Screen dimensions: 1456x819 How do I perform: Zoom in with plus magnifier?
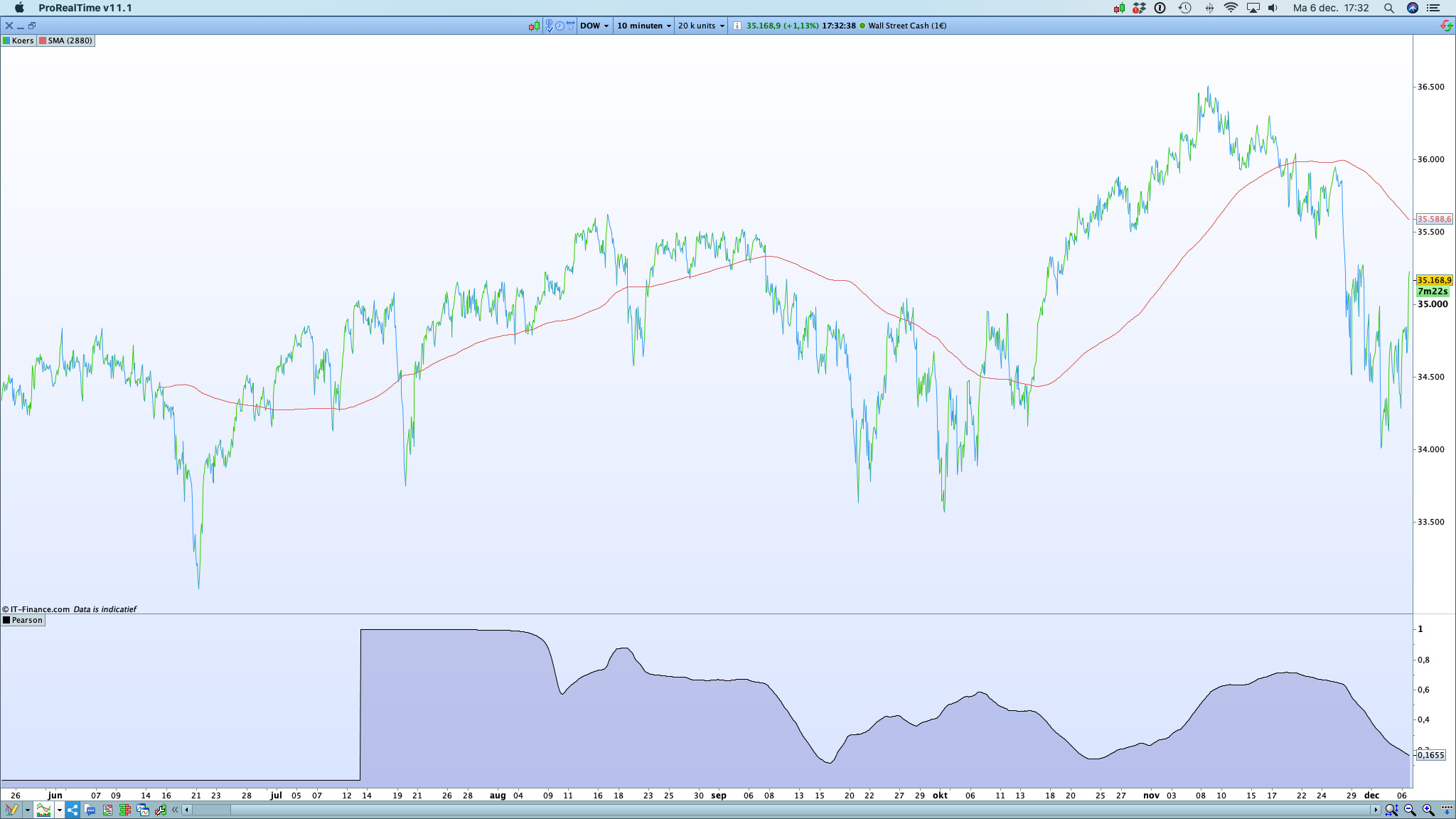pyautogui.click(x=1428, y=810)
